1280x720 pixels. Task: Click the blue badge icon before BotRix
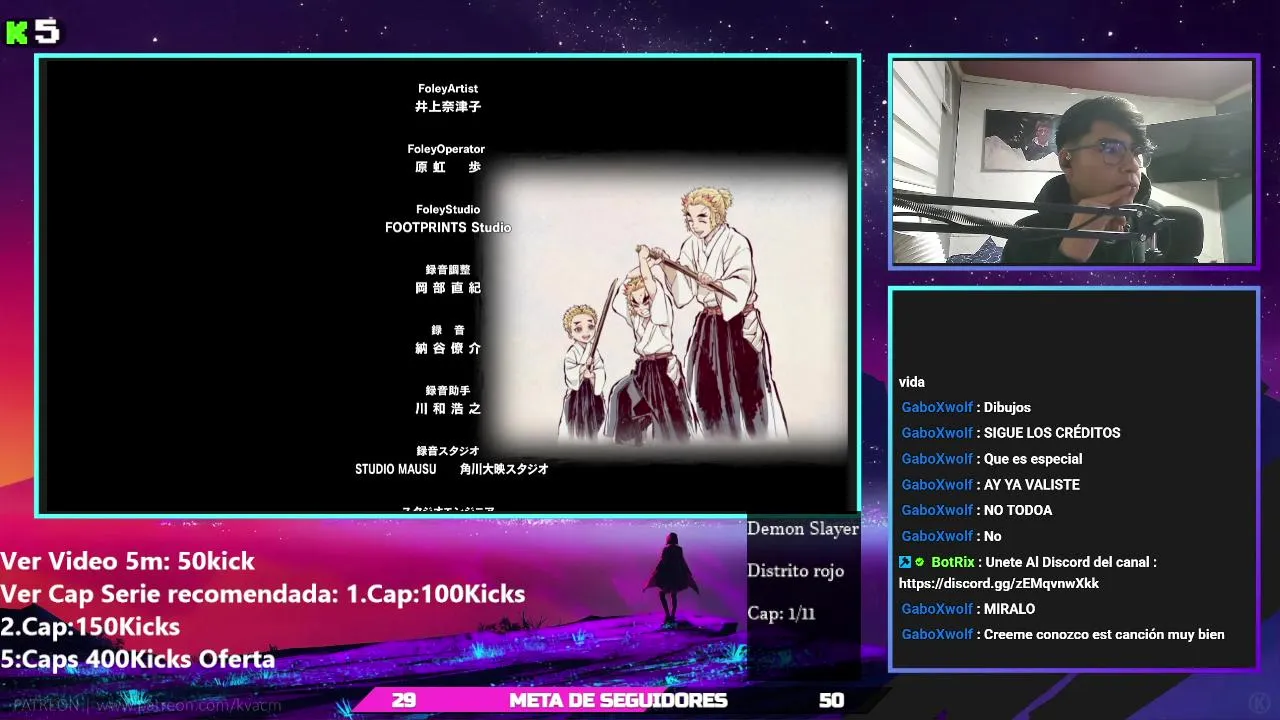(x=905, y=562)
